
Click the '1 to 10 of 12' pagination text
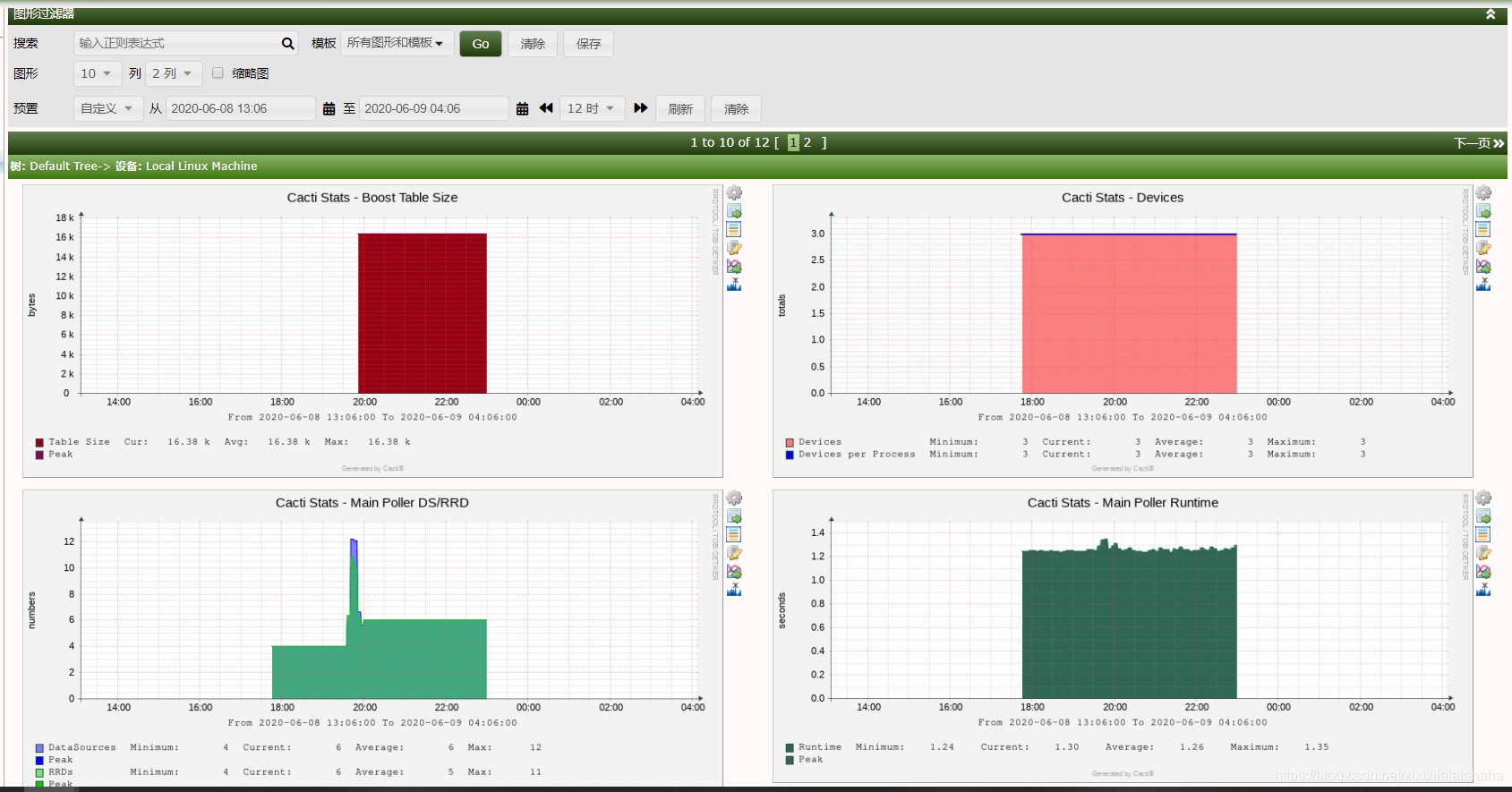coord(730,142)
